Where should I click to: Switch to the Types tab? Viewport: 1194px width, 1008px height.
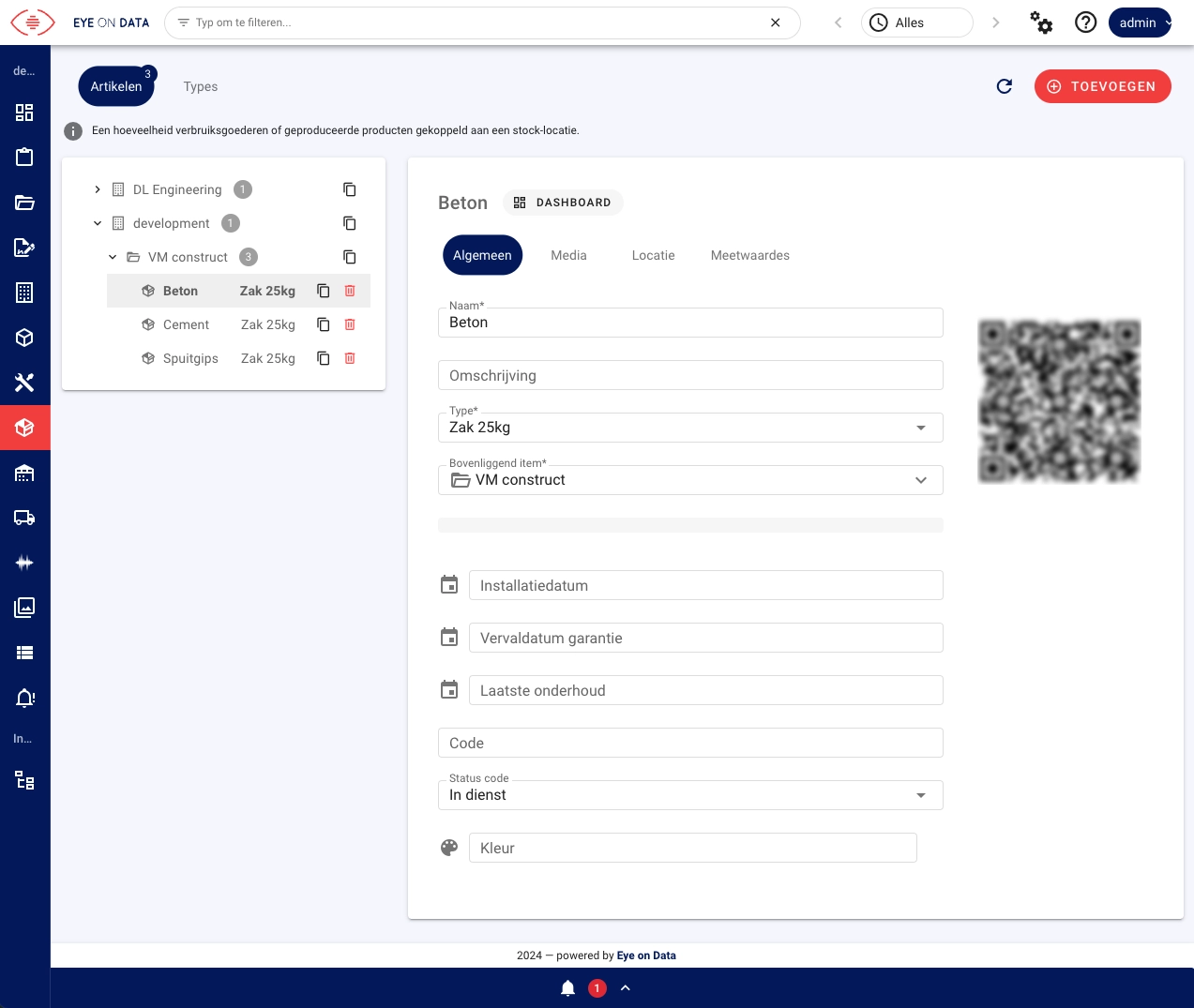[201, 86]
